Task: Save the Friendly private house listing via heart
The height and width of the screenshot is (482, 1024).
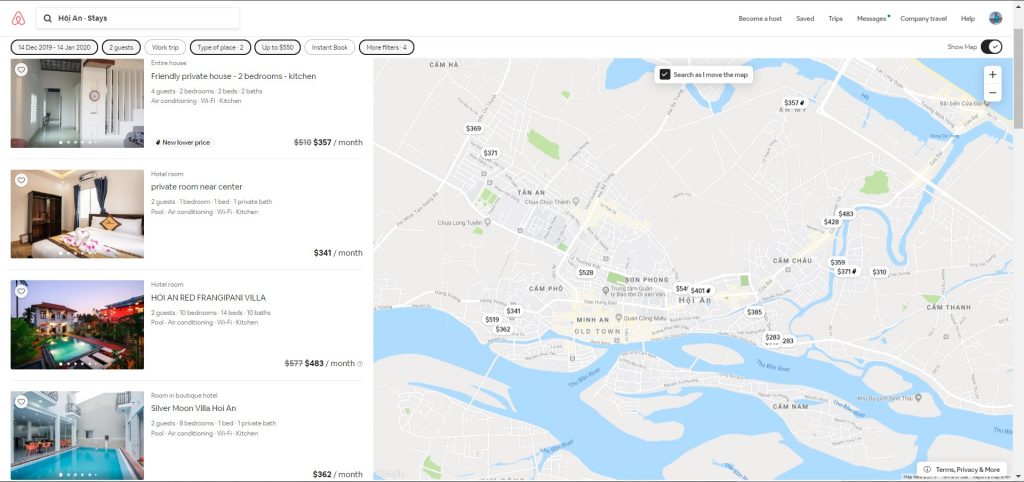Action: (x=21, y=69)
